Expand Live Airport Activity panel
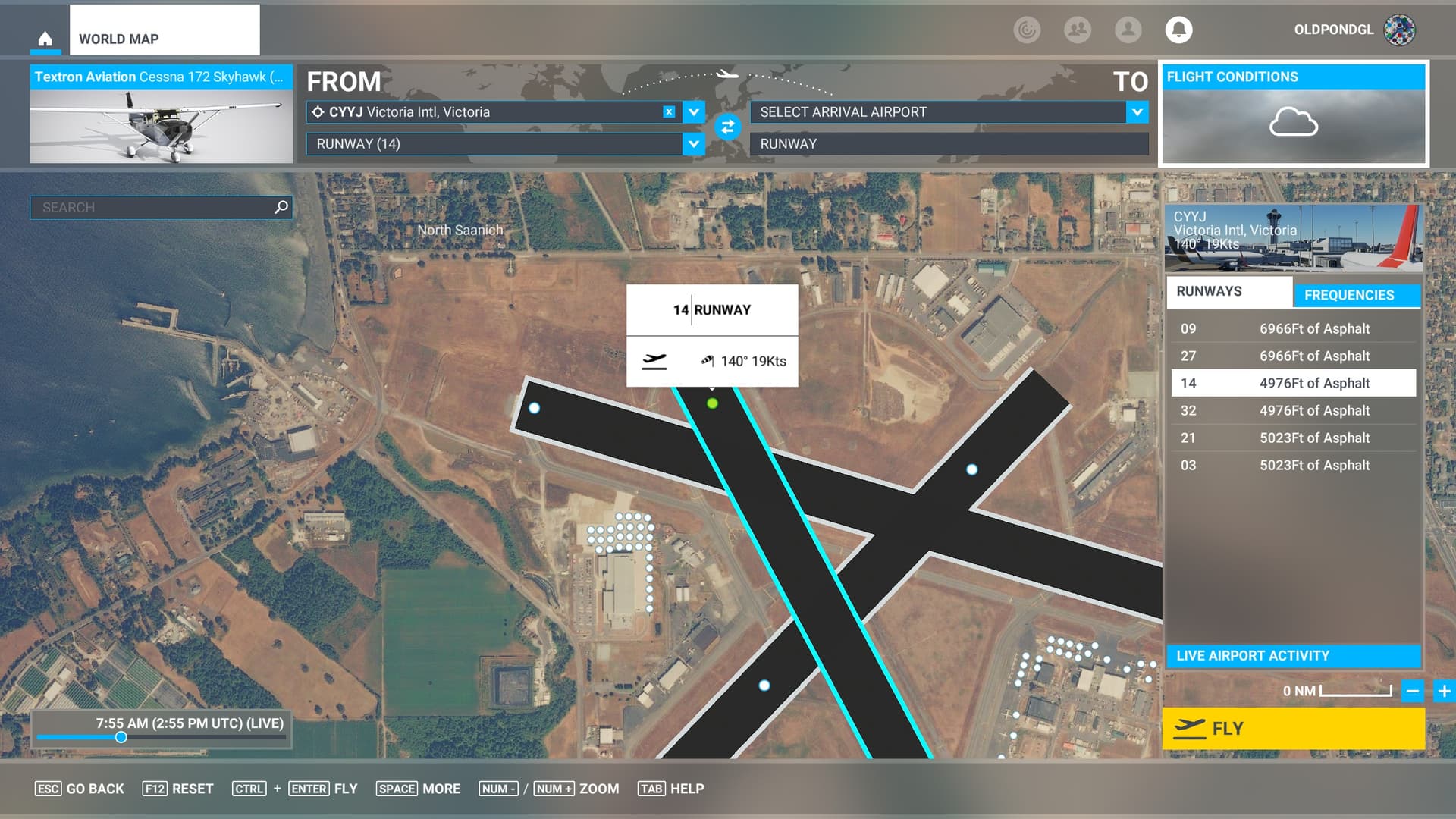1456x819 pixels. tap(1293, 655)
